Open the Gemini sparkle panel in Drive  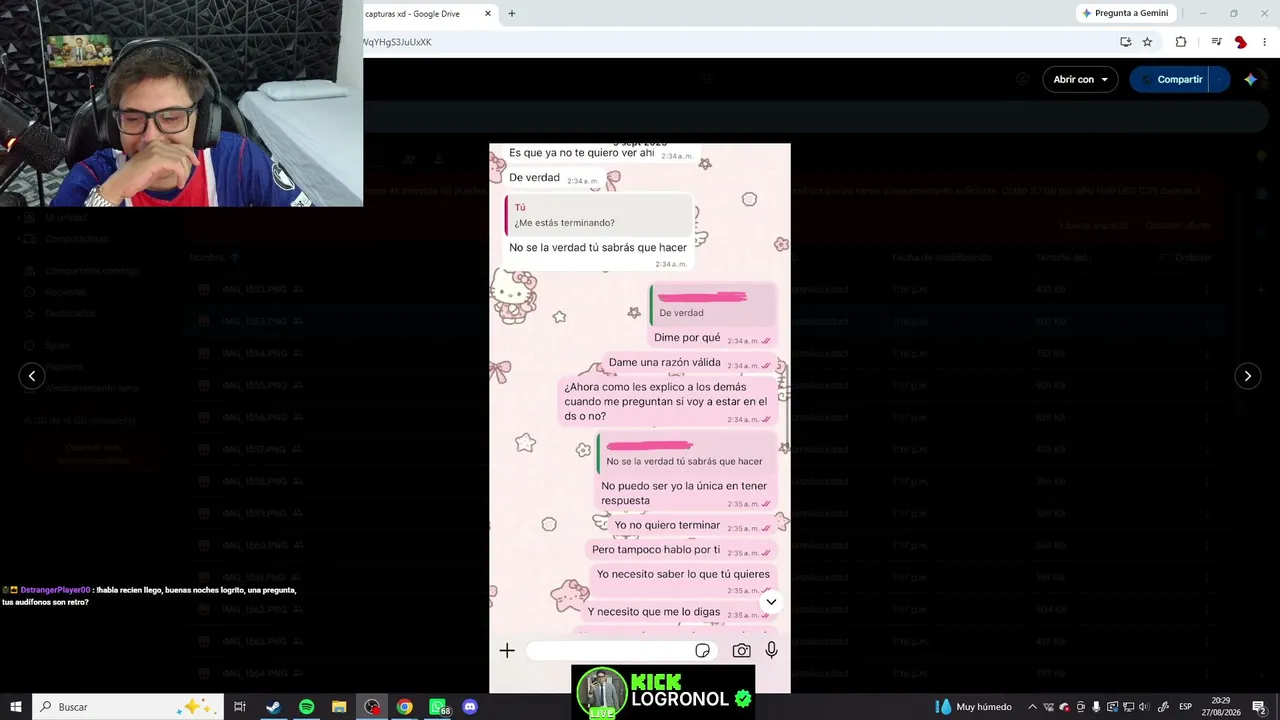1250,79
